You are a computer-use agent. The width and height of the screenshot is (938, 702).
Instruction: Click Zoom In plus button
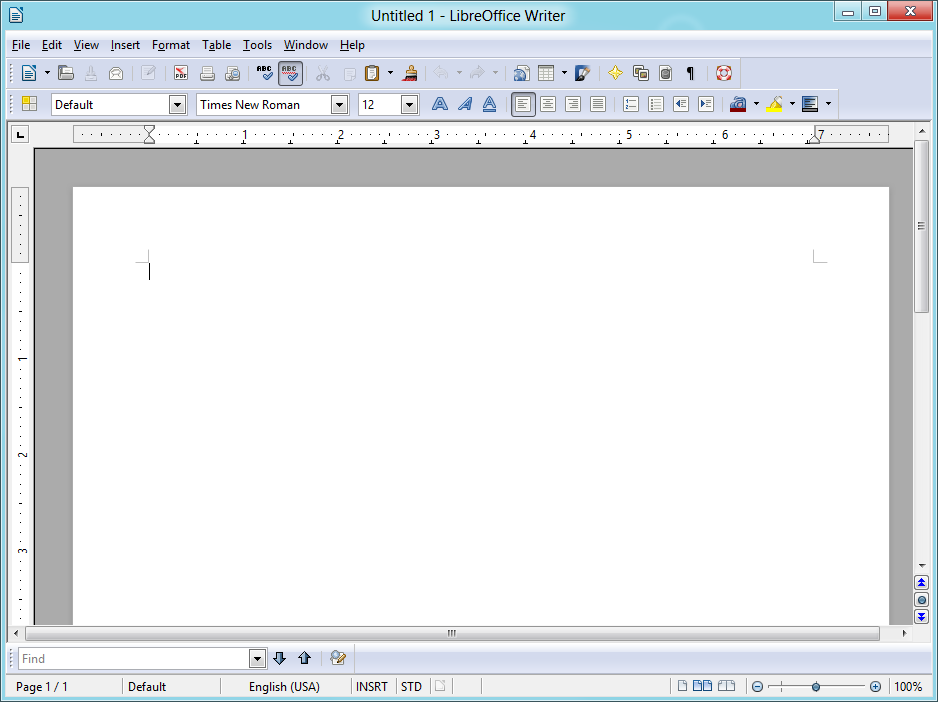click(875, 686)
